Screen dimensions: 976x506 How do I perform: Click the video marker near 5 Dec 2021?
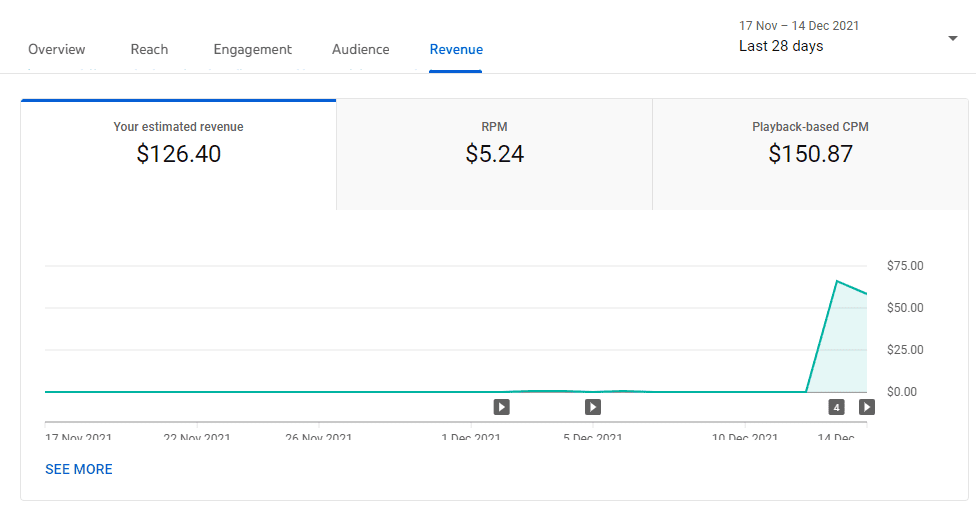(x=593, y=407)
